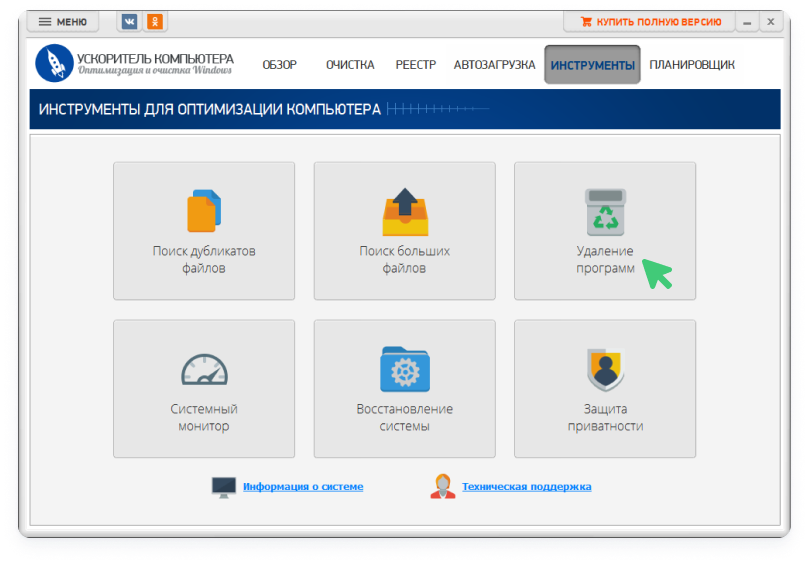The height and width of the screenshot is (564, 809).
Task: Open the МЕНЮ hamburger button
Action: click(63, 22)
